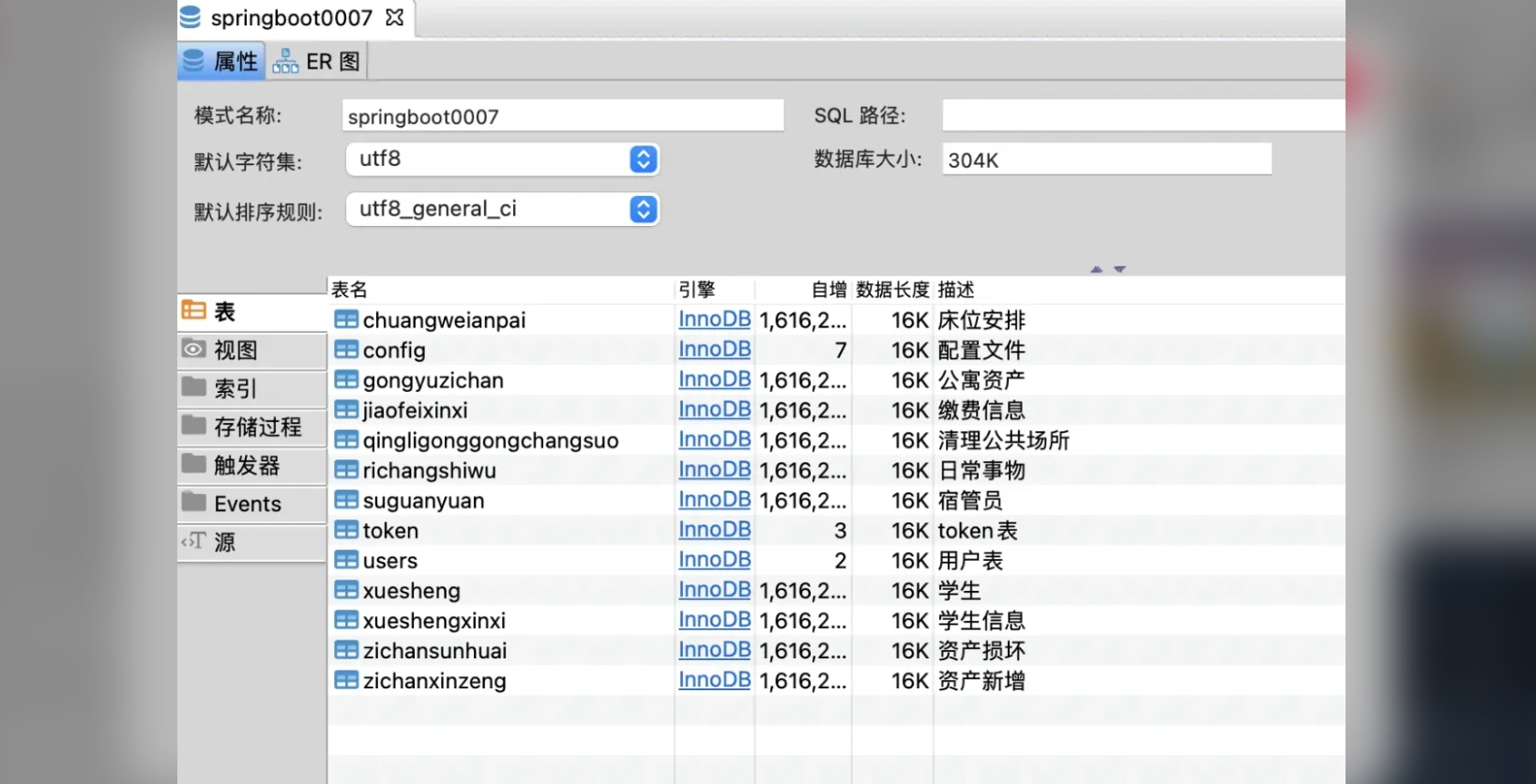Click the folder icon beside 触发器
This screenshot has width=1536, height=784.
click(194, 463)
